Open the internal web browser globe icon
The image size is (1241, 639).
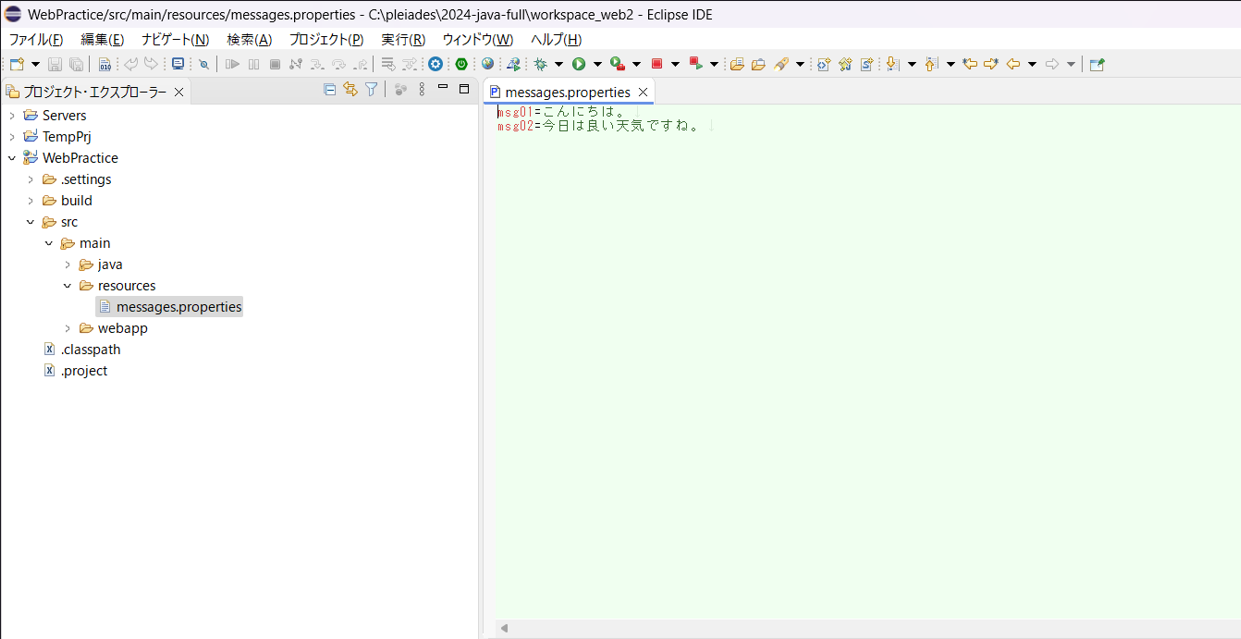(487, 63)
